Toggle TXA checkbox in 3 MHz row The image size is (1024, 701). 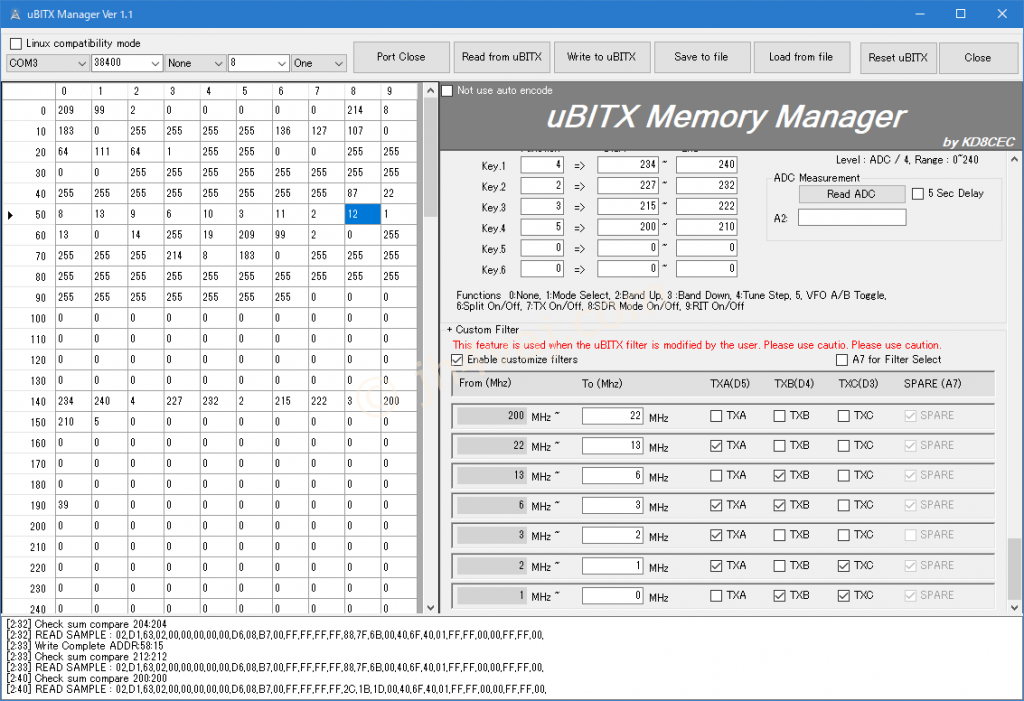click(x=716, y=536)
